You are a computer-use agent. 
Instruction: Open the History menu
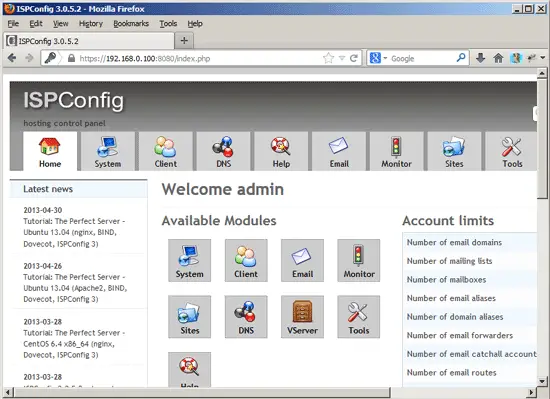pos(91,23)
